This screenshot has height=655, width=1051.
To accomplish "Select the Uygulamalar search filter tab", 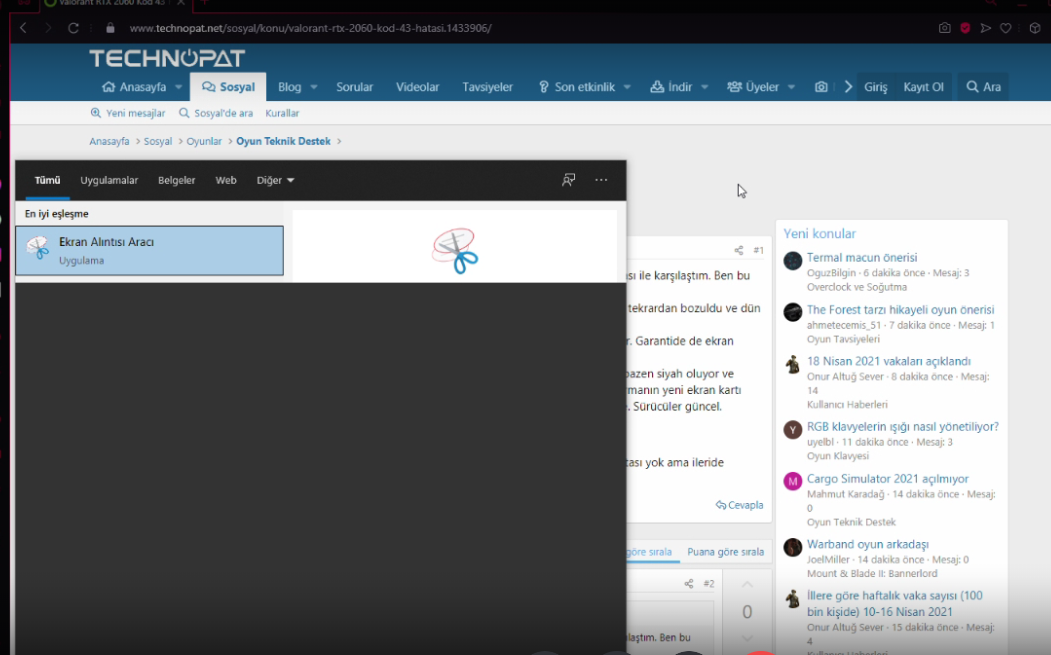I will coord(109,180).
